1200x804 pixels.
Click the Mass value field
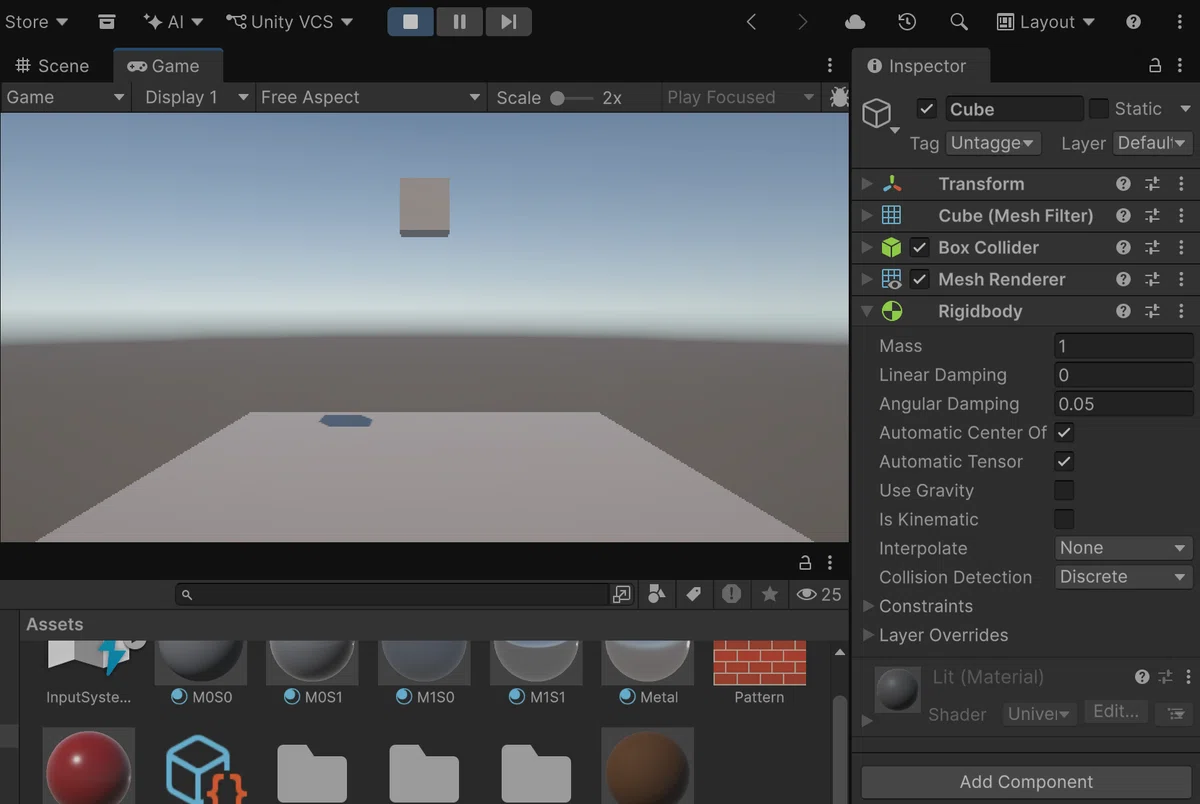pyautogui.click(x=1124, y=346)
